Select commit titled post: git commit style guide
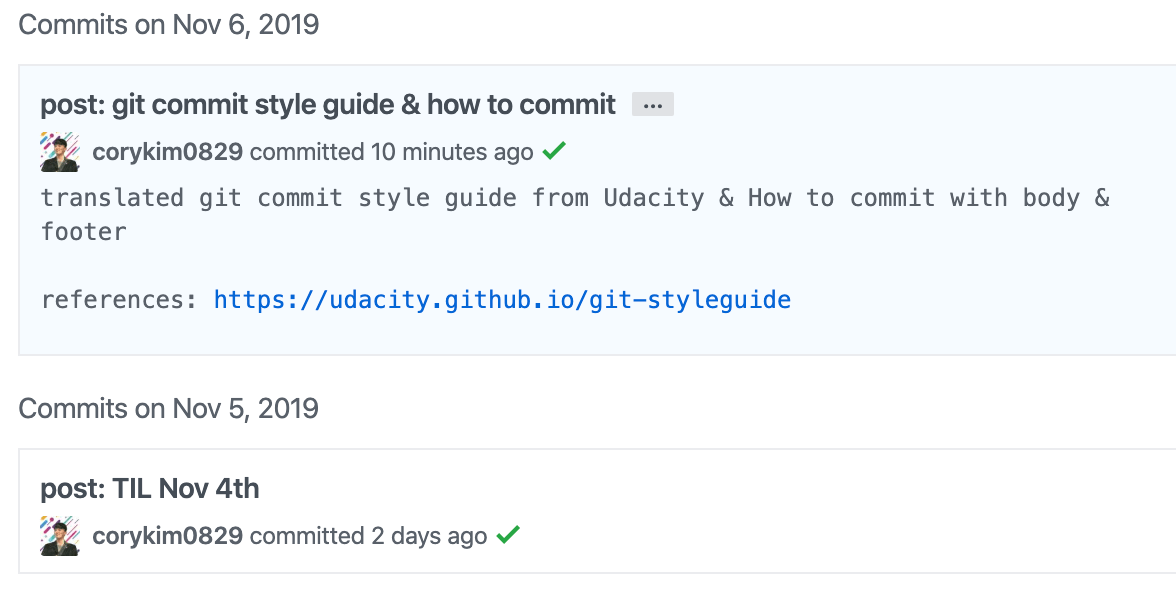1176x592 pixels. coord(326,104)
